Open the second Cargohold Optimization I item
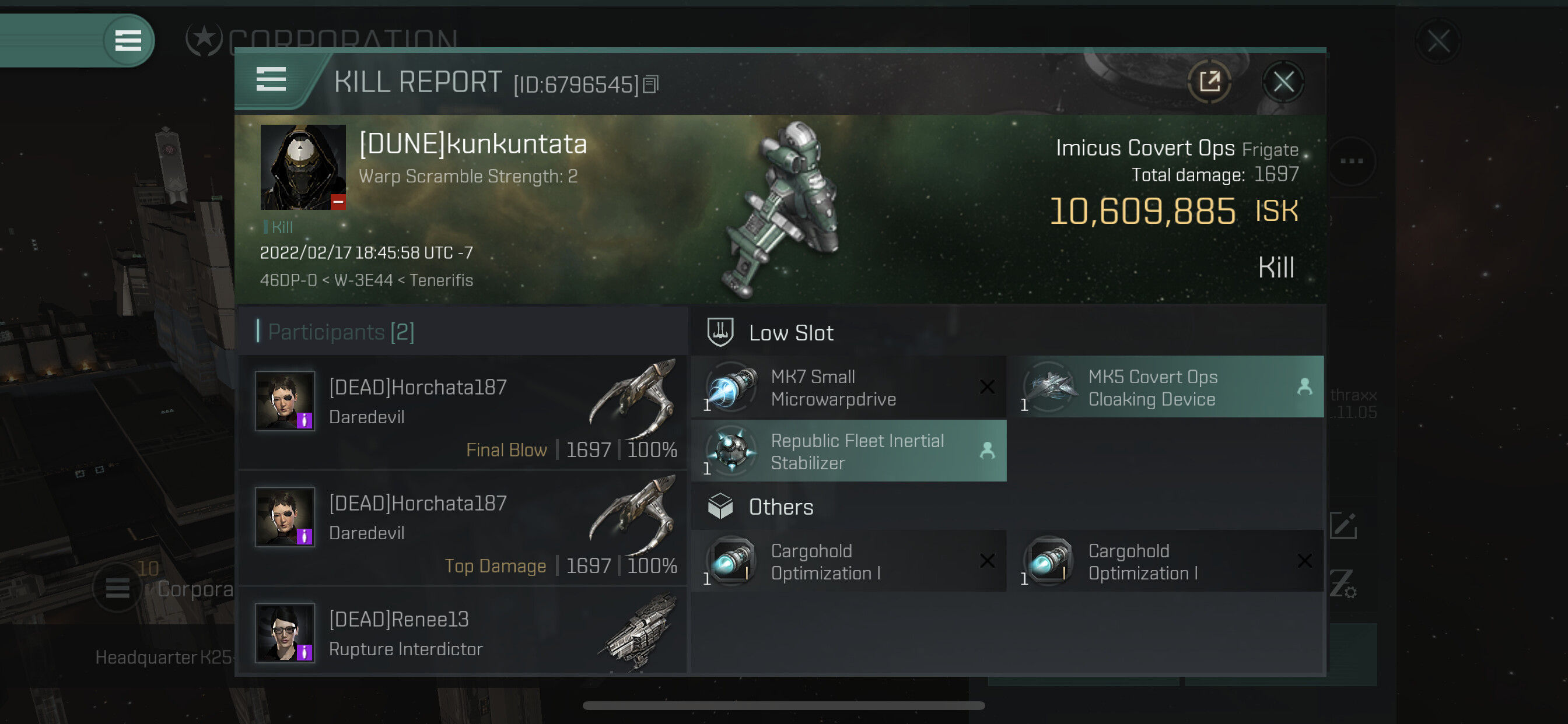The image size is (1568, 724). [1165, 561]
